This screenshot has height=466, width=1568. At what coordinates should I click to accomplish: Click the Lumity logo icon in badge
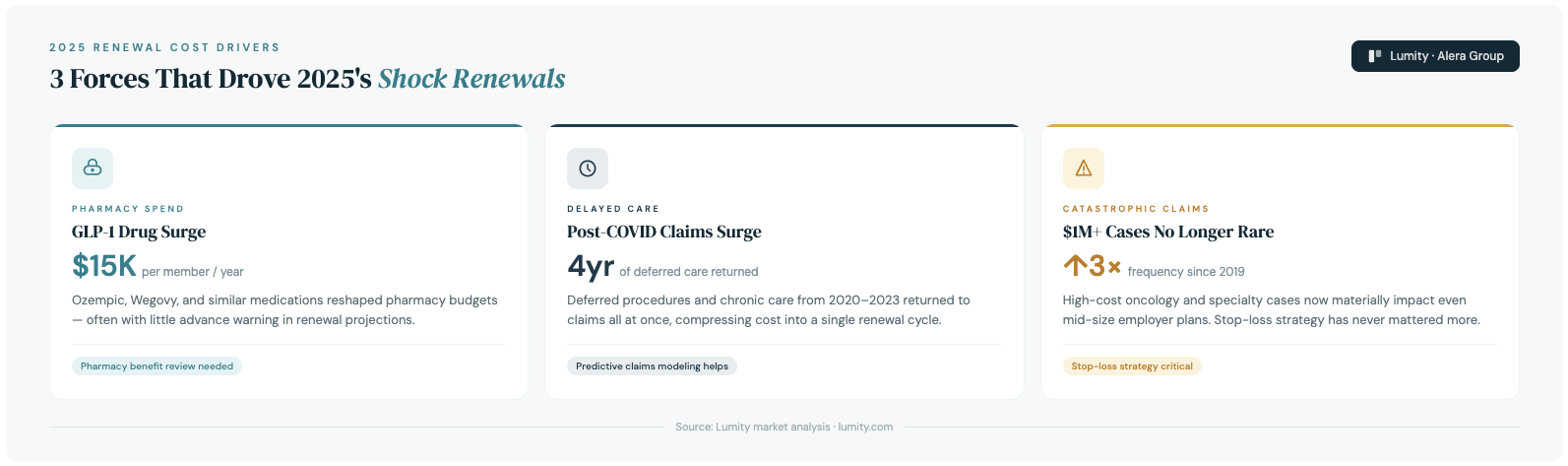click(x=1375, y=56)
